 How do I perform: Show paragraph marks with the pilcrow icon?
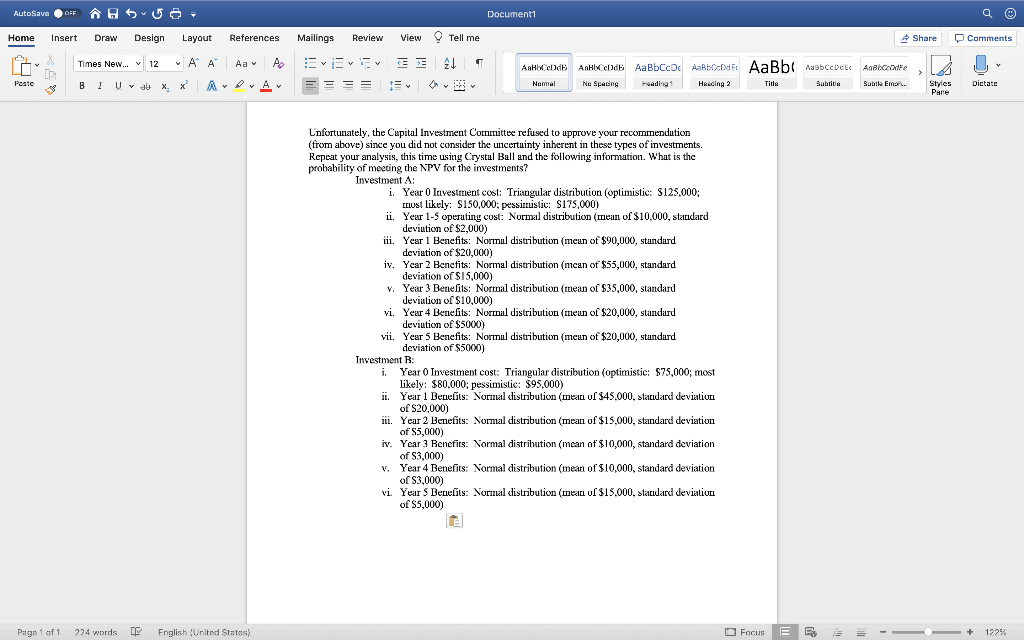point(481,64)
